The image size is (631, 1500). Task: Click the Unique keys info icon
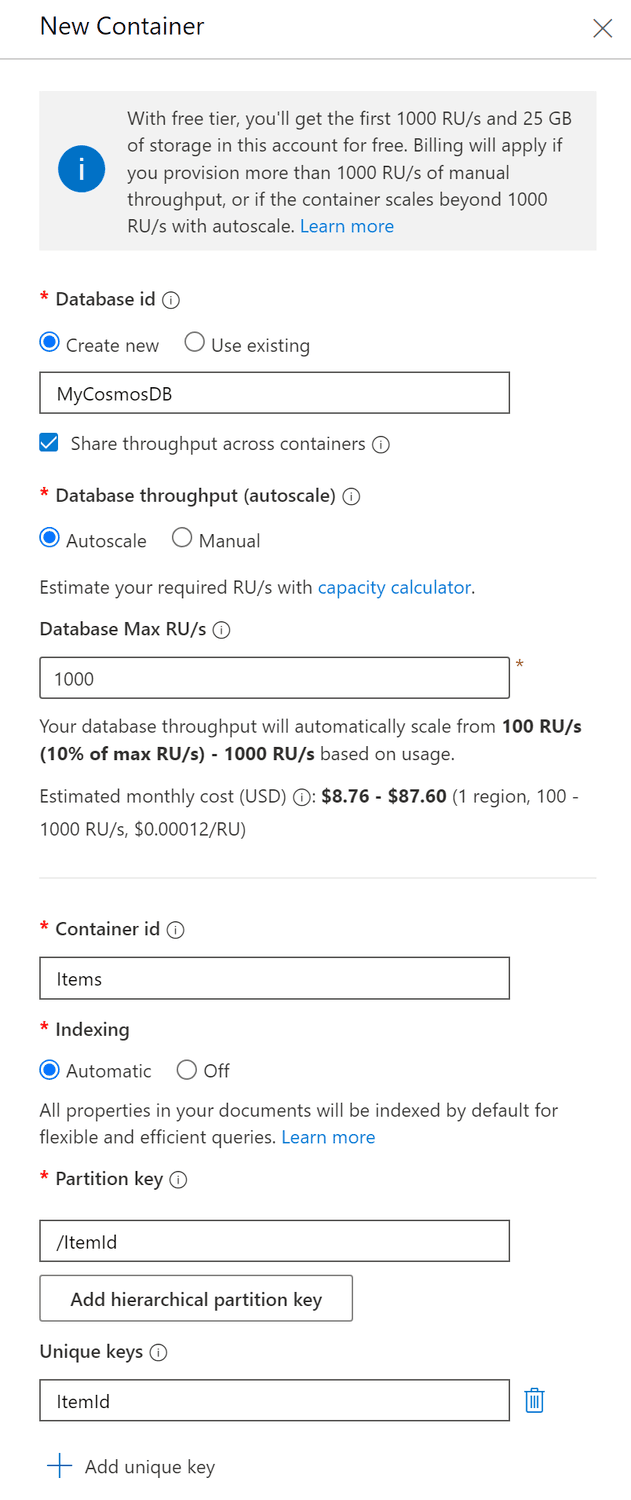[x=158, y=1352]
